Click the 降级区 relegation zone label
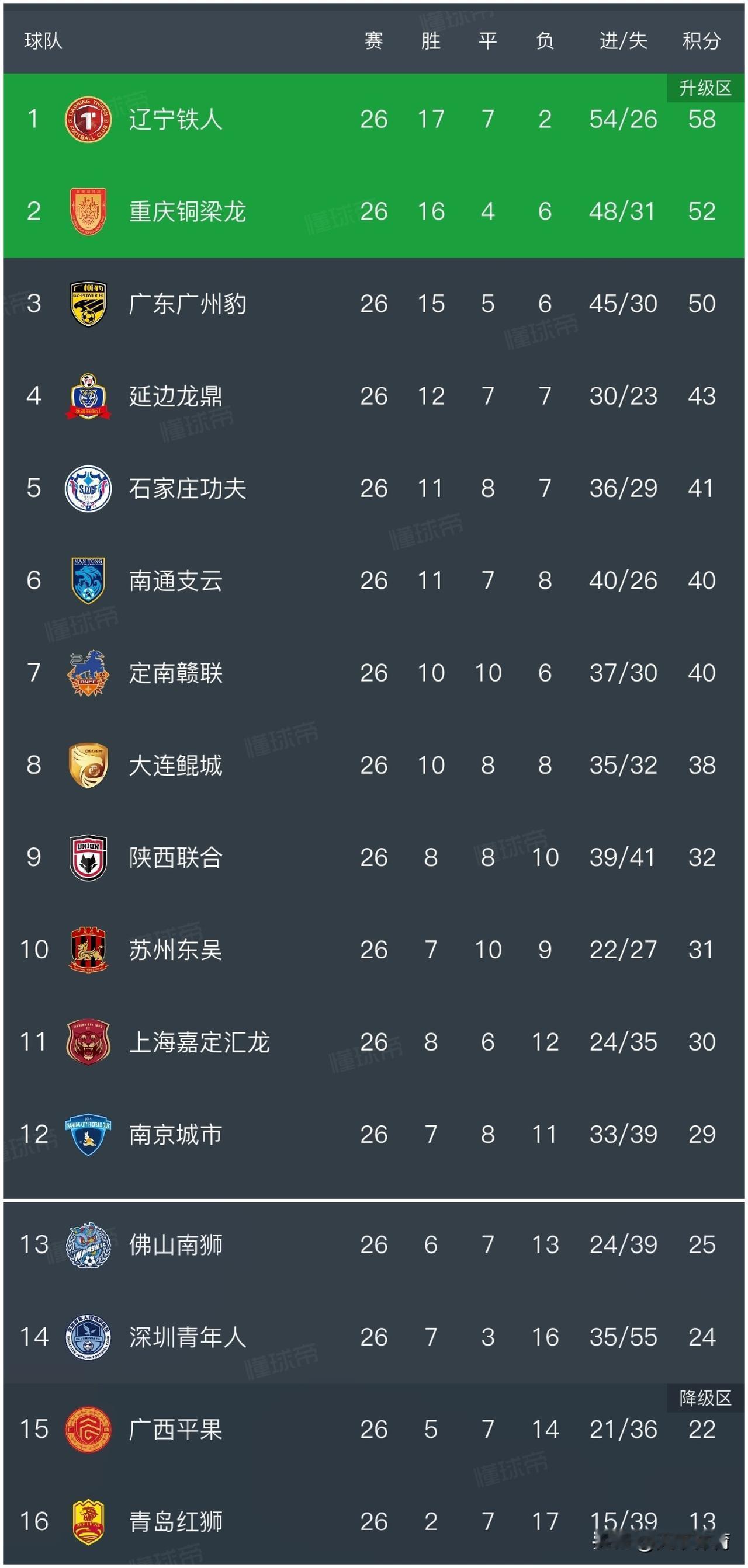Screen dimensions: 748x1568 coord(705,1397)
